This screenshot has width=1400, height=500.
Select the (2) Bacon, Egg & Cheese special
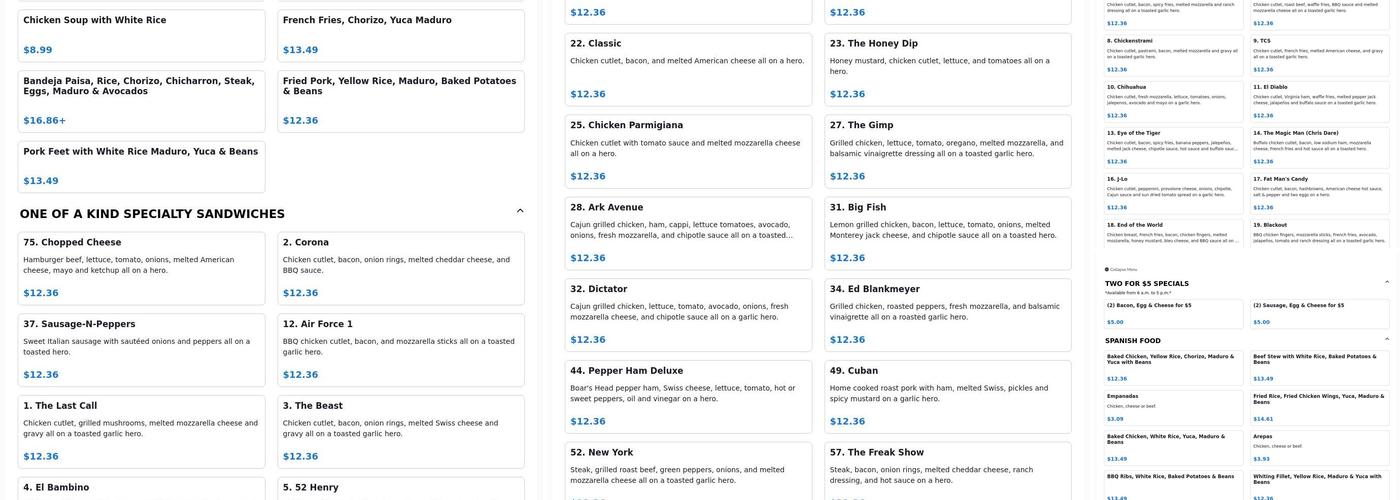tap(1174, 313)
